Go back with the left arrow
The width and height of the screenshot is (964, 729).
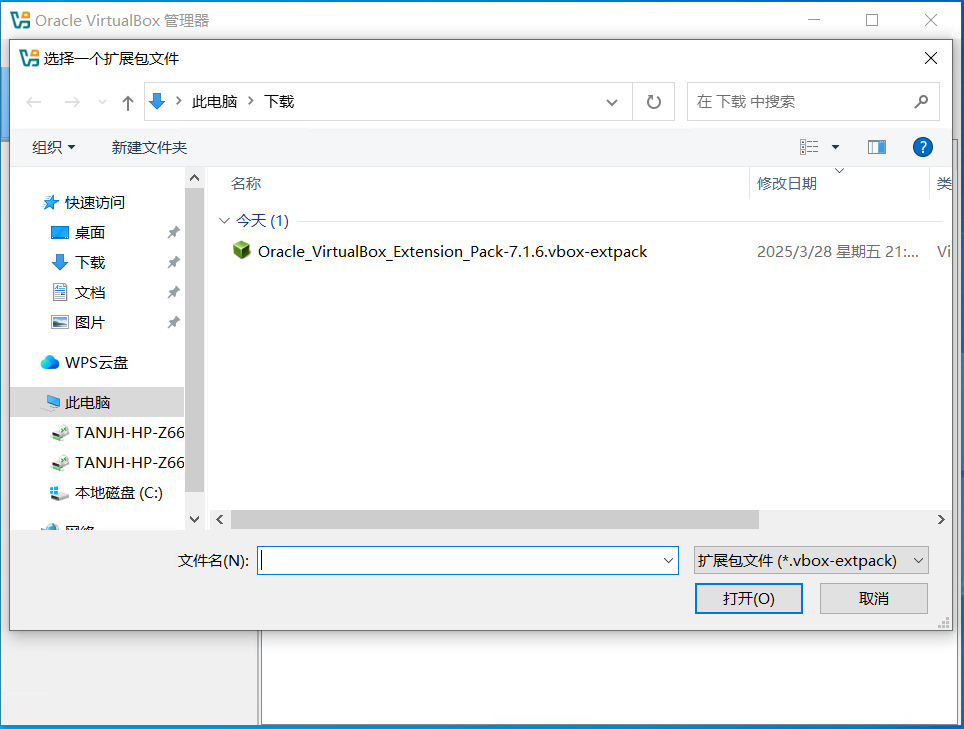pos(34,102)
